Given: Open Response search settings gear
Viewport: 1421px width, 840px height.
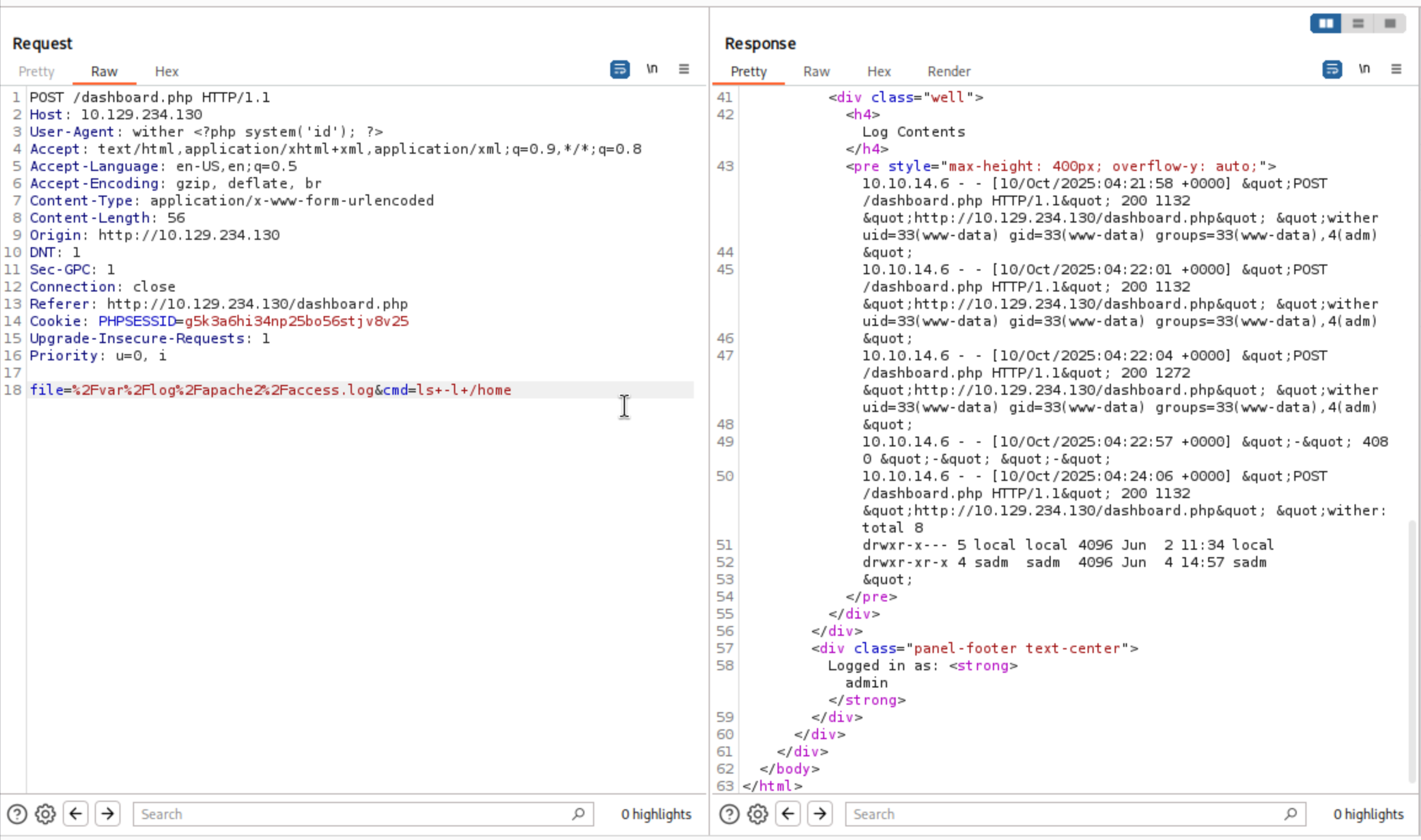Looking at the screenshot, I should click(x=757, y=814).
